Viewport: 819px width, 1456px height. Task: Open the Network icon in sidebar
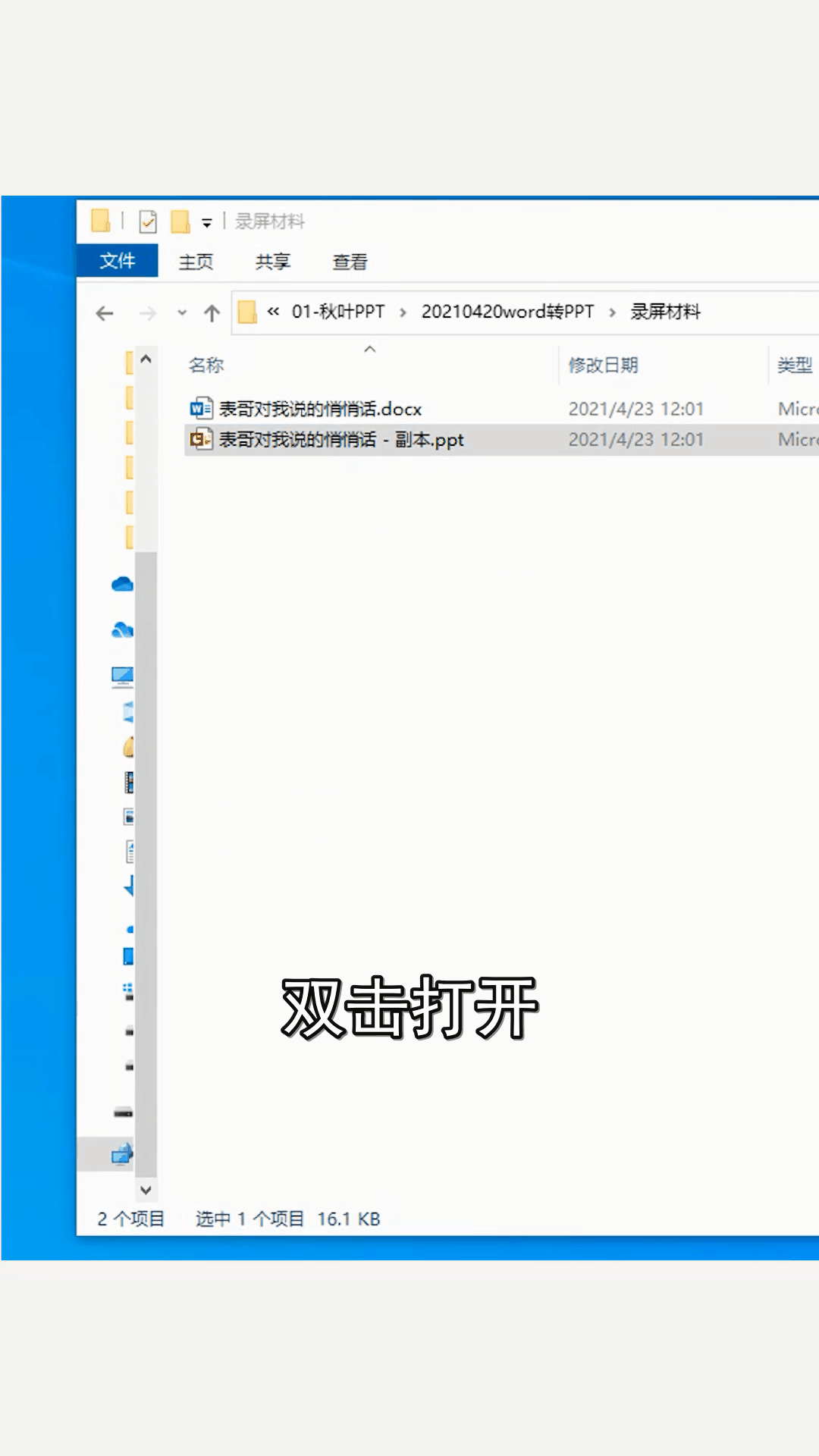tap(122, 1154)
